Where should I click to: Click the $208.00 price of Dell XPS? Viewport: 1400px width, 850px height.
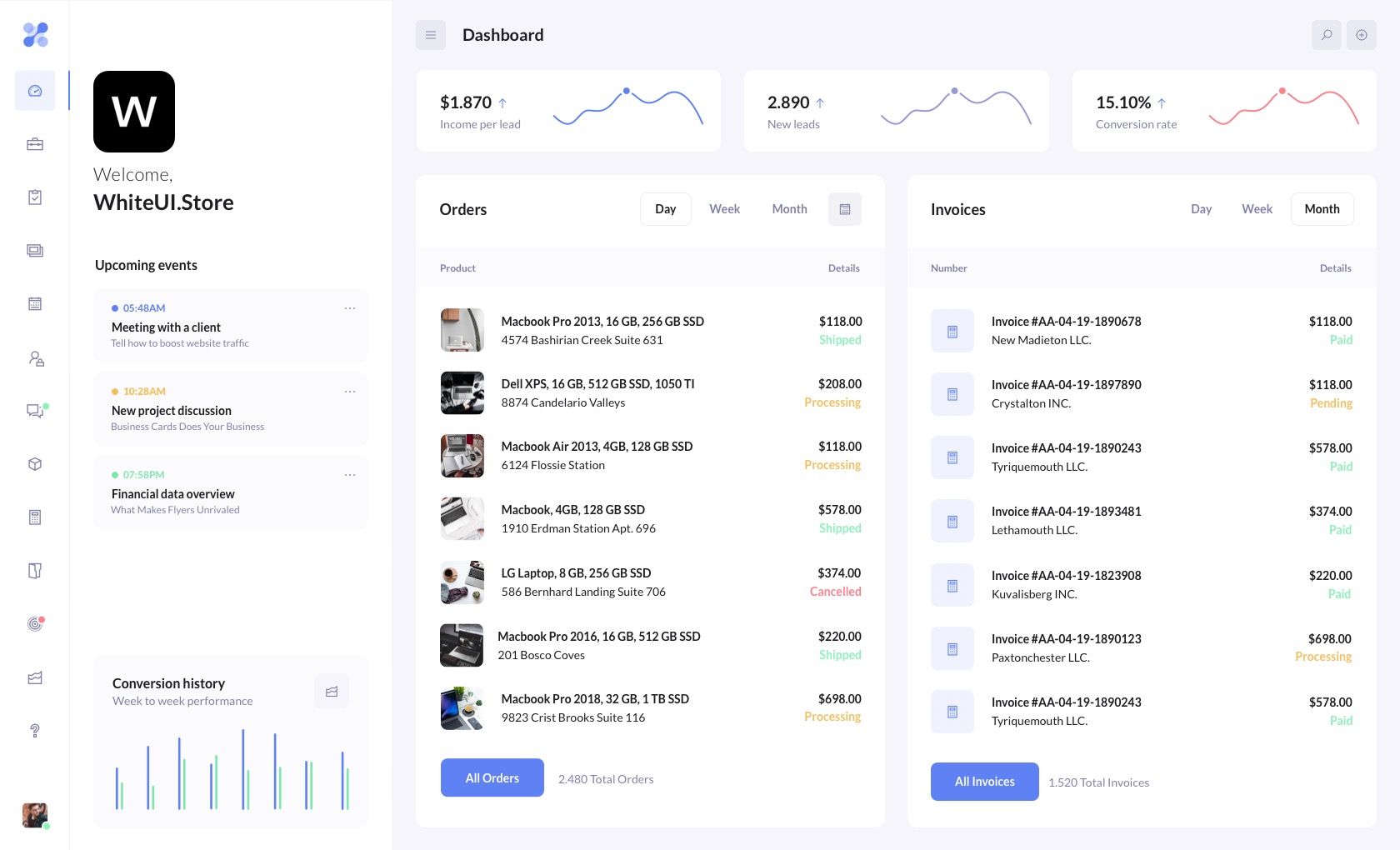point(840,384)
